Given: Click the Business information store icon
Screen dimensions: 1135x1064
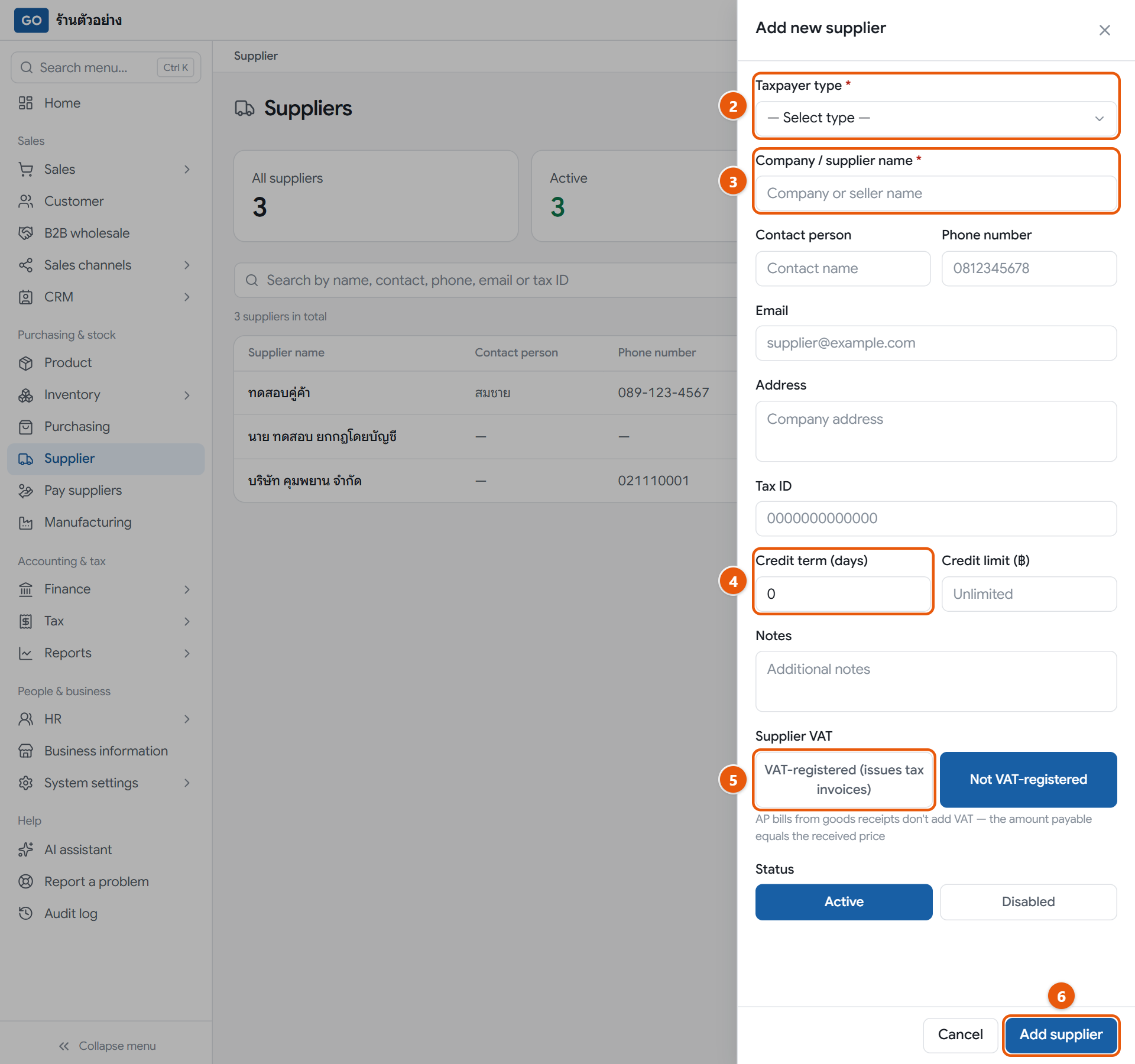Looking at the screenshot, I should [x=25, y=751].
